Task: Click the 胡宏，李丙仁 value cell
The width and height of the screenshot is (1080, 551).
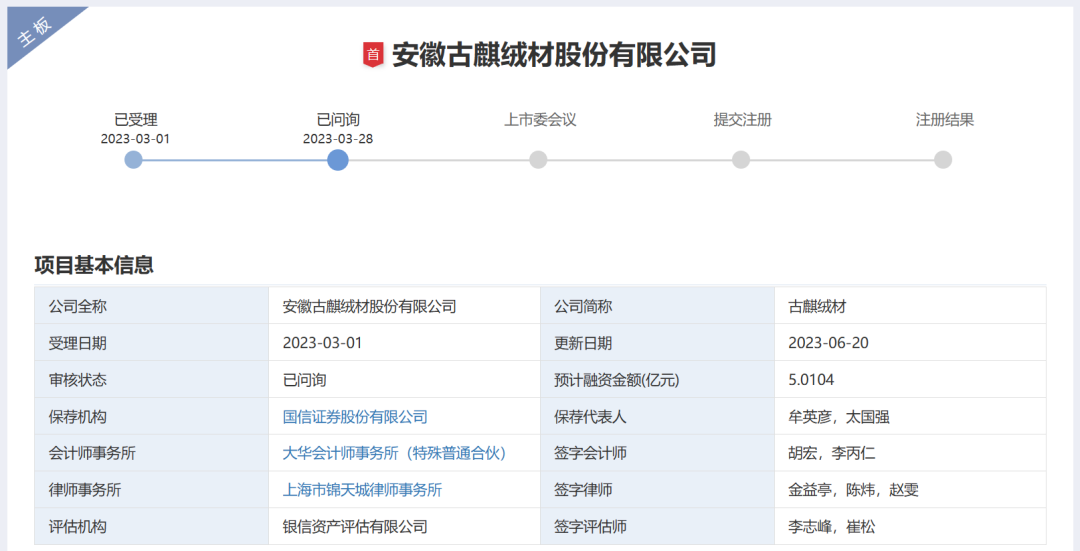Action: click(911, 453)
